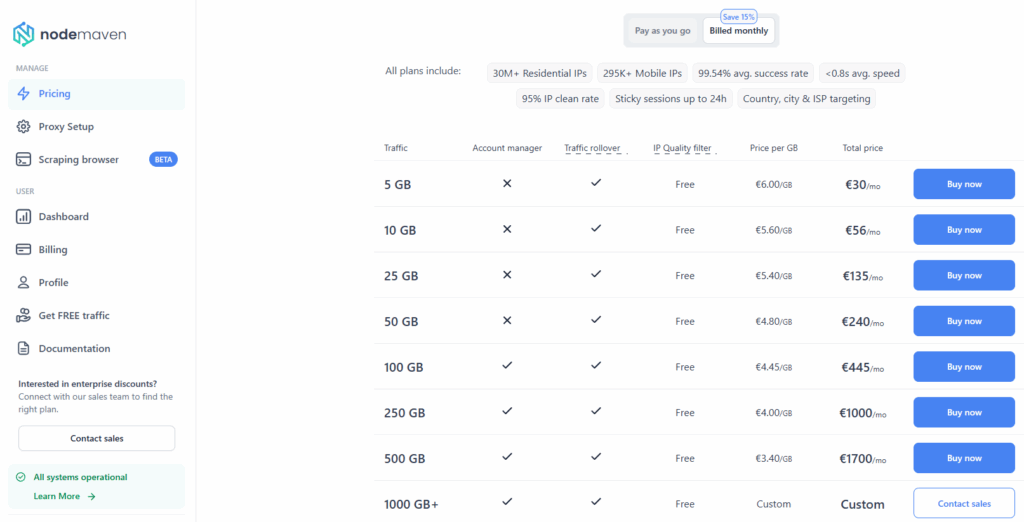Buy the 100 GB plan
1024x522 pixels.
(964, 367)
